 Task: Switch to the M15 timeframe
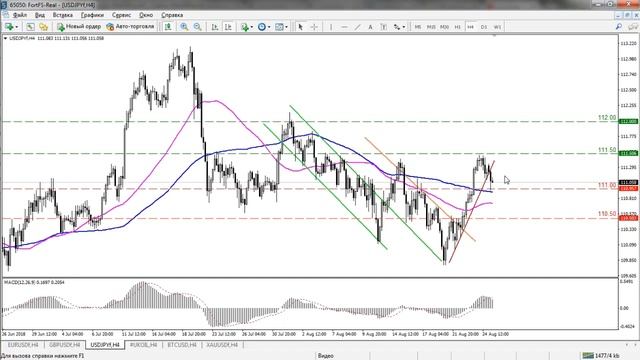click(x=431, y=27)
